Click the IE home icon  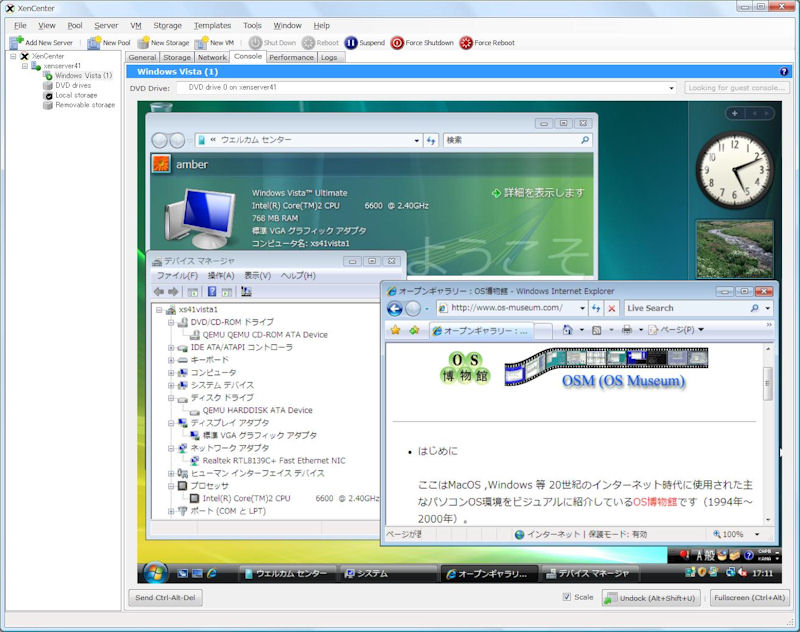(567, 330)
